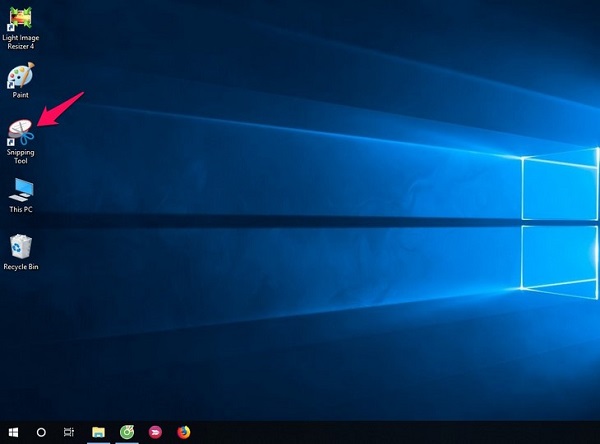Click the "Recycle Bin" text label
Image resolution: width=600 pixels, height=444 pixels.
point(20,267)
